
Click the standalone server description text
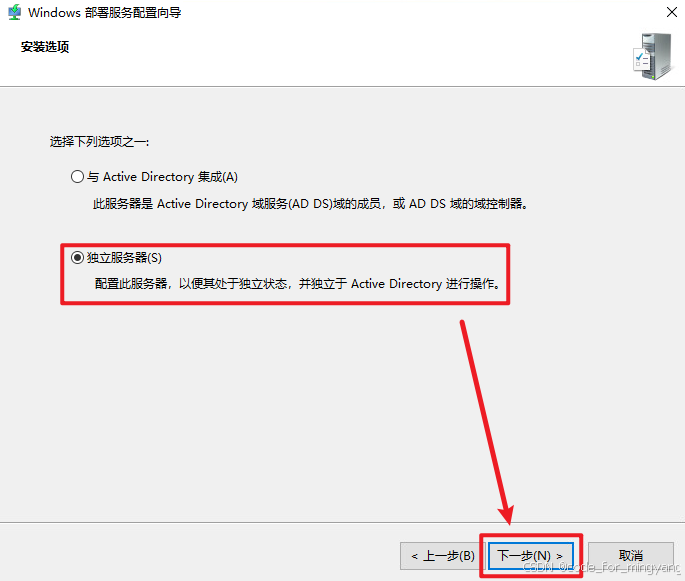pyautogui.click(x=298, y=284)
